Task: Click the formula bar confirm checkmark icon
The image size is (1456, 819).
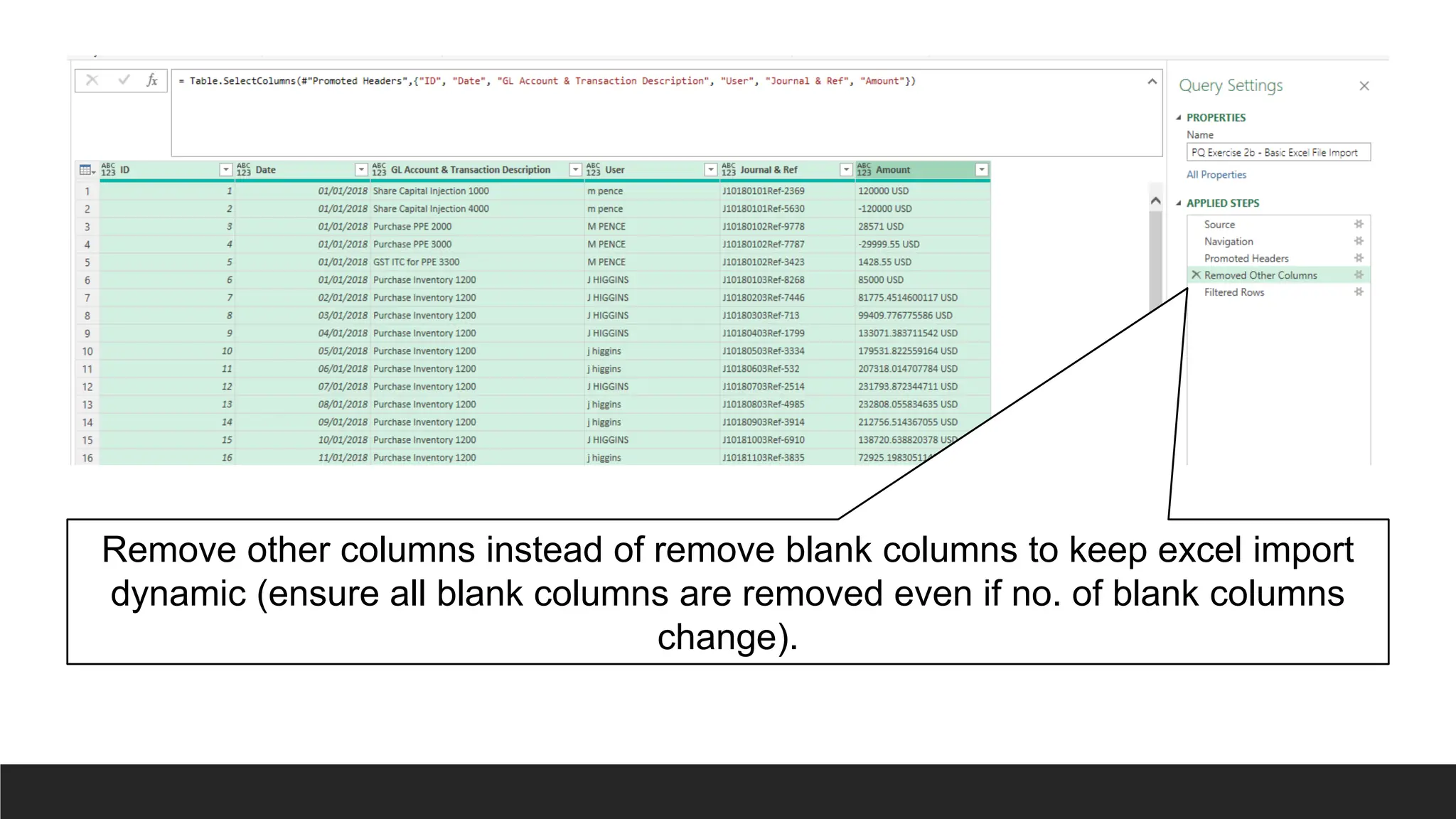Action: pyautogui.click(x=124, y=80)
